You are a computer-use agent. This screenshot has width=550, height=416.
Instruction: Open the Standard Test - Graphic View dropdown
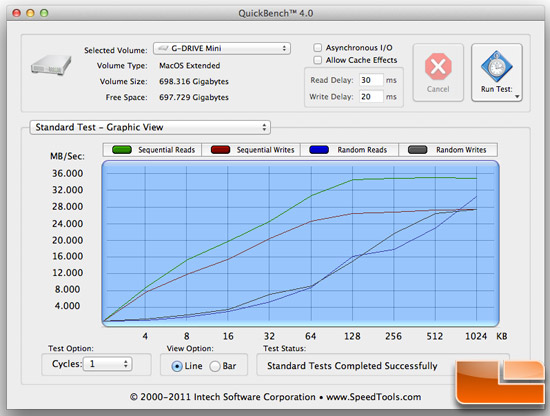pos(150,127)
